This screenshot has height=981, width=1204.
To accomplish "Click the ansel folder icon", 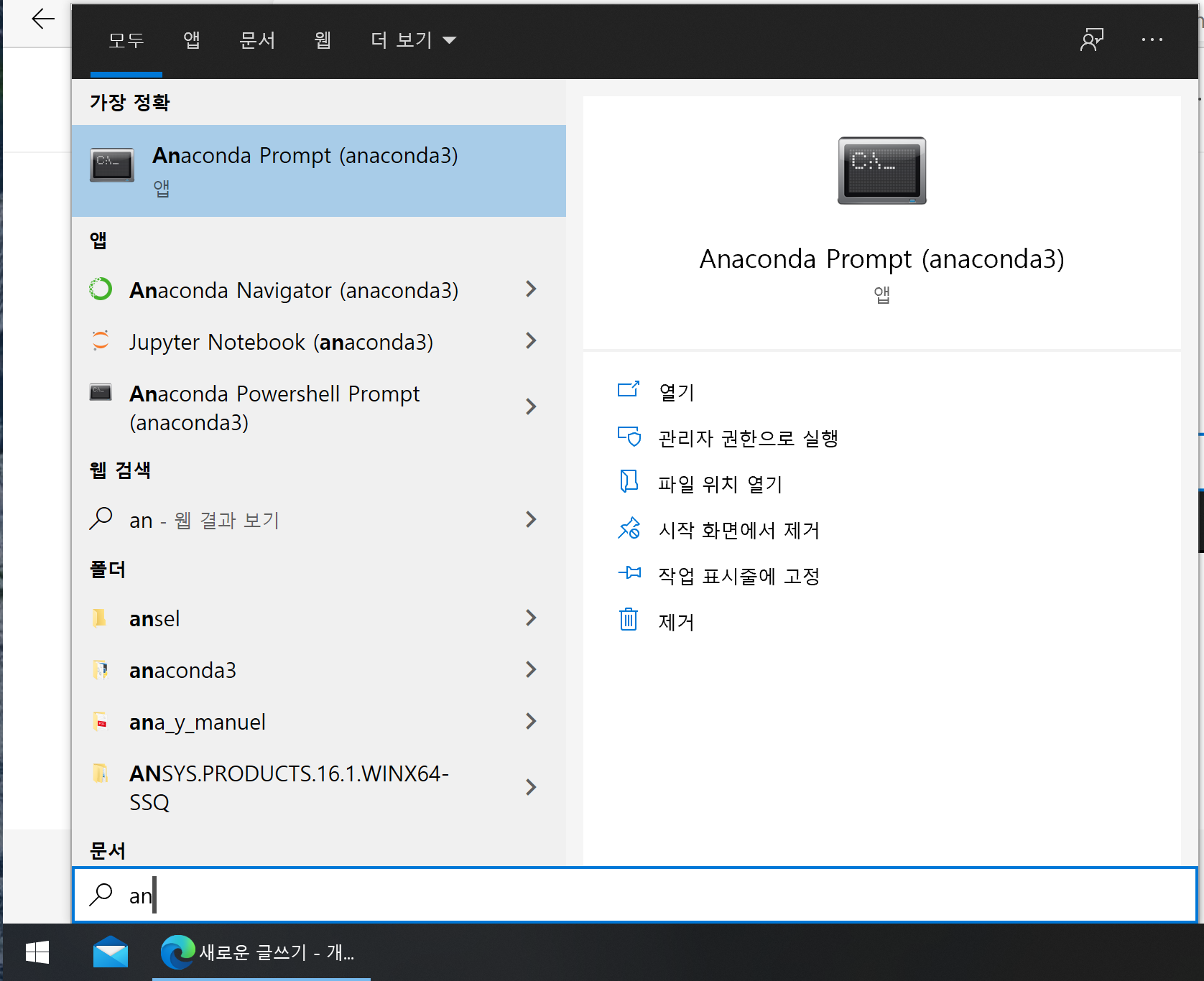I will [101, 618].
